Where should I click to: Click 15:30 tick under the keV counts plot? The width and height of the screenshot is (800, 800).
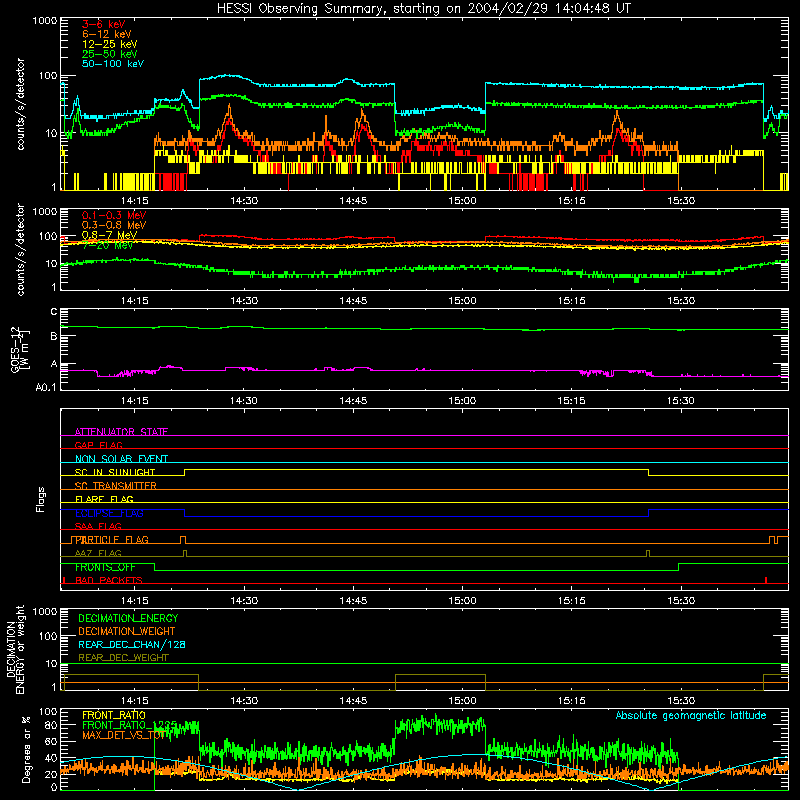[x=681, y=201]
